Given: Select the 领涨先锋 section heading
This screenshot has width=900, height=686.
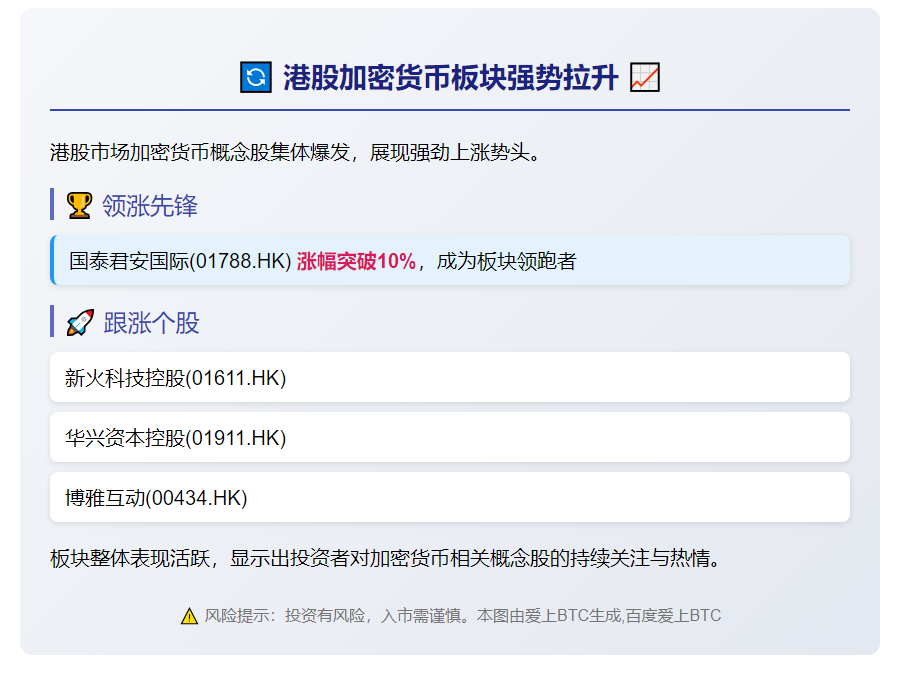Looking at the screenshot, I should 150,206.
